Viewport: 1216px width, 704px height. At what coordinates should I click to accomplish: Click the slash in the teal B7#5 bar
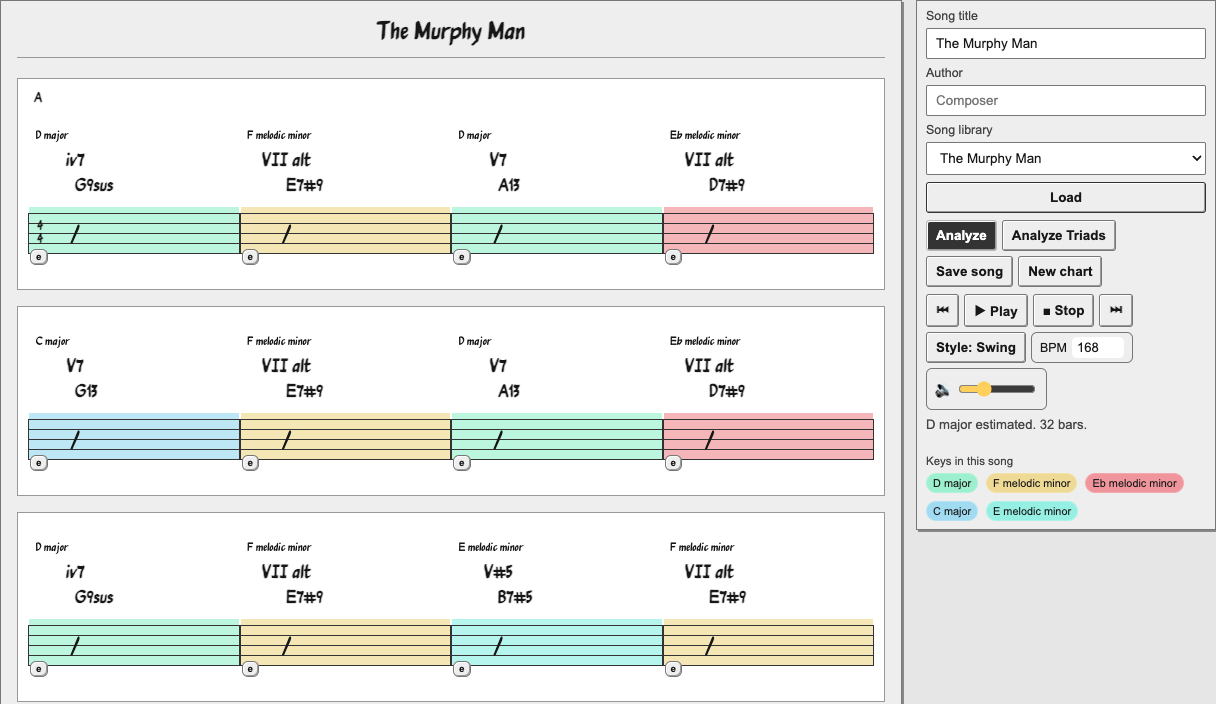498,645
